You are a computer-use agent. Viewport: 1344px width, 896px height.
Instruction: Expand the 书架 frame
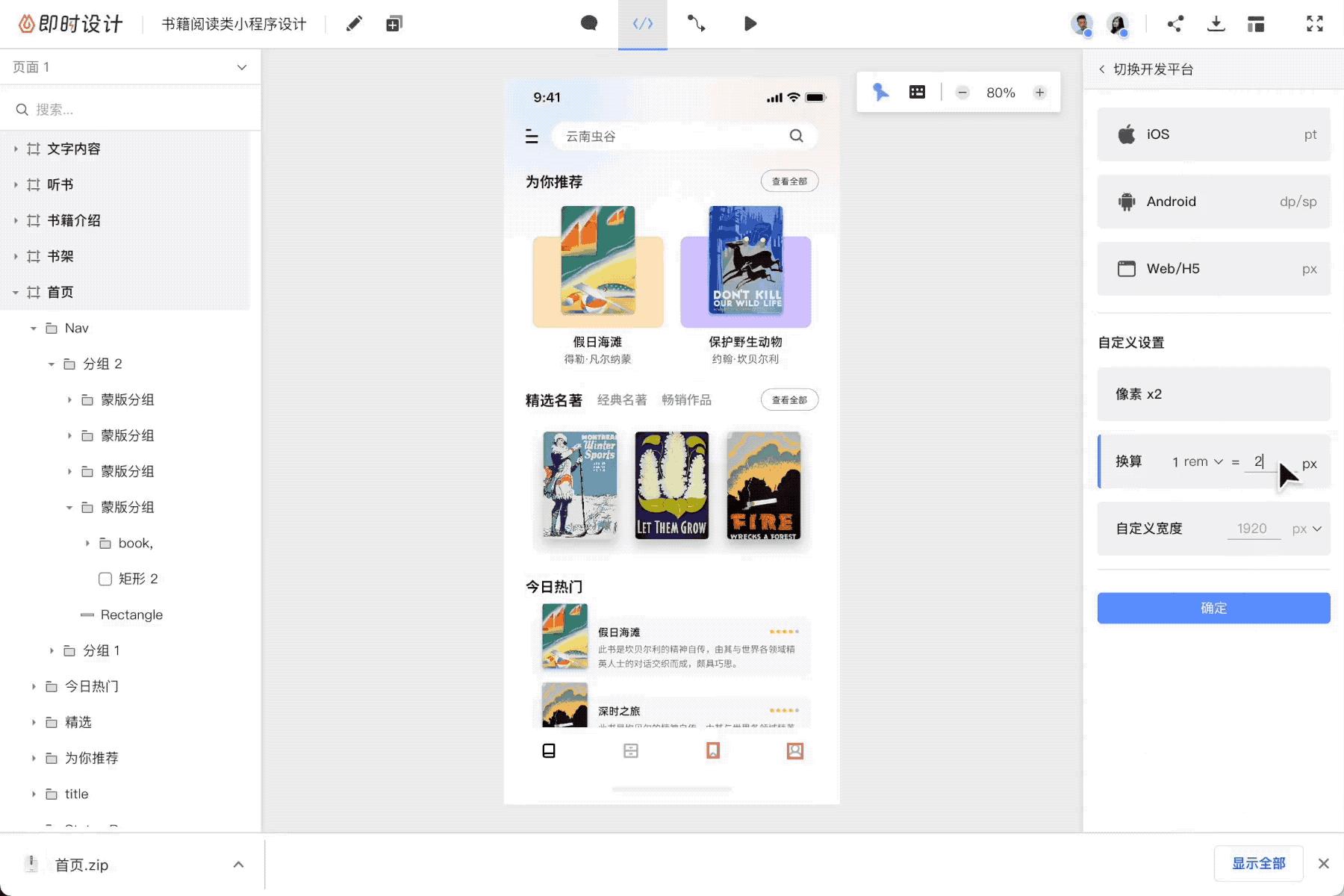15,256
